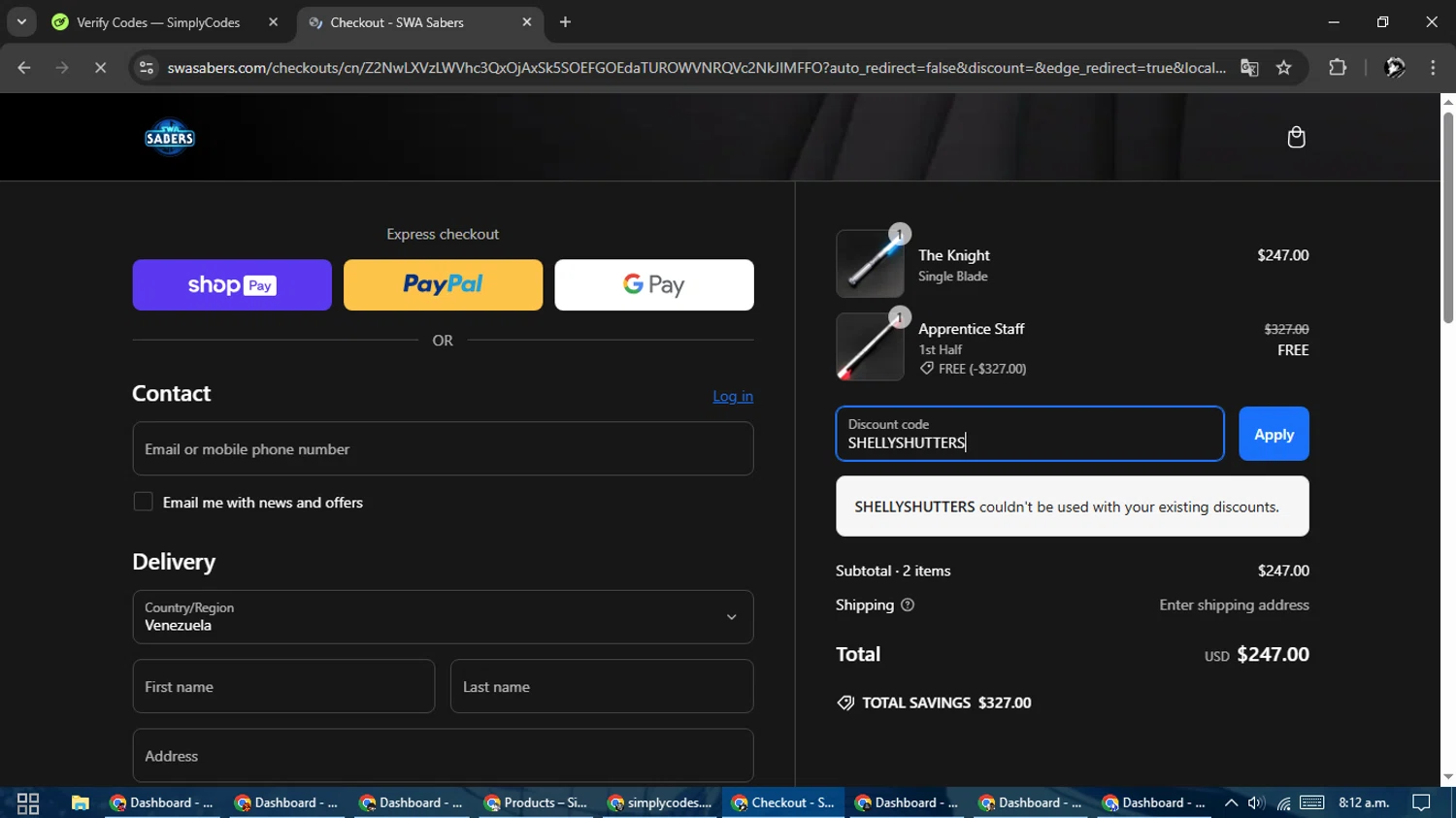This screenshot has width=1456, height=818.
Task: Click the Total price USD $247.00
Action: click(x=1257, y=654)
